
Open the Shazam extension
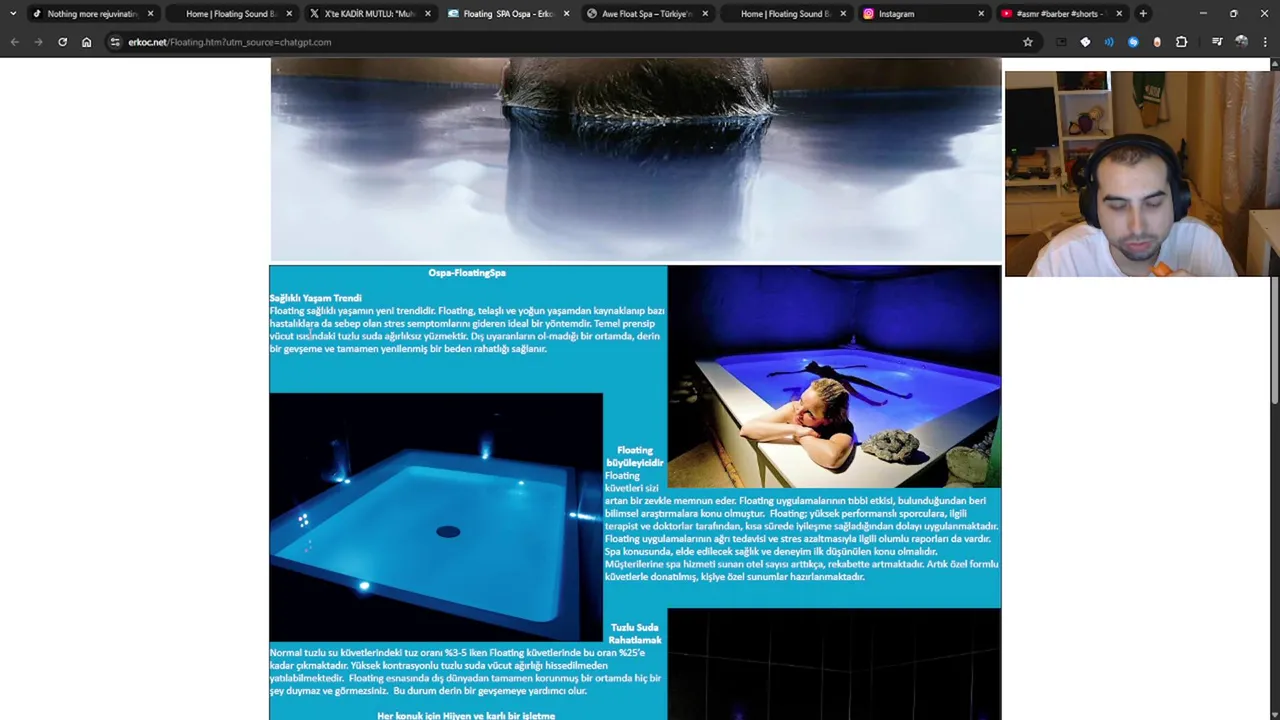1133,42
